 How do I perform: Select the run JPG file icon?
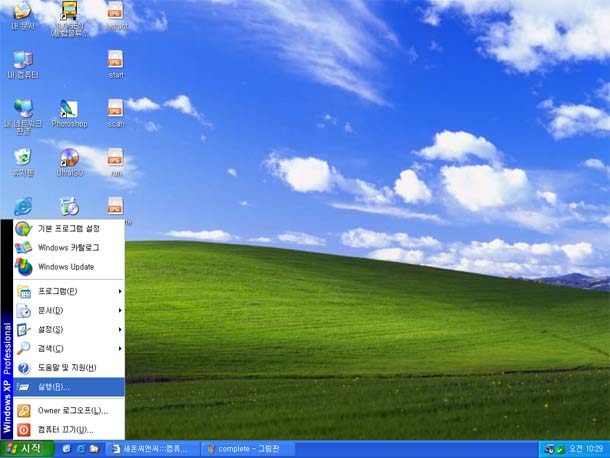116,162
